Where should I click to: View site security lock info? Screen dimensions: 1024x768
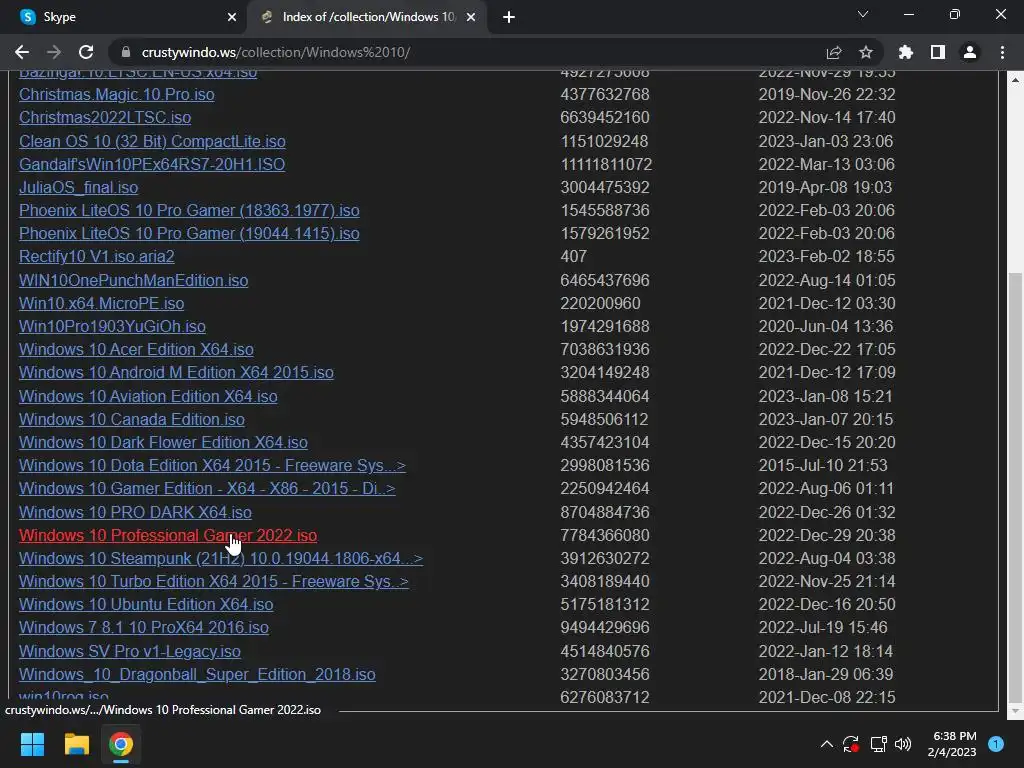point(126,52)
